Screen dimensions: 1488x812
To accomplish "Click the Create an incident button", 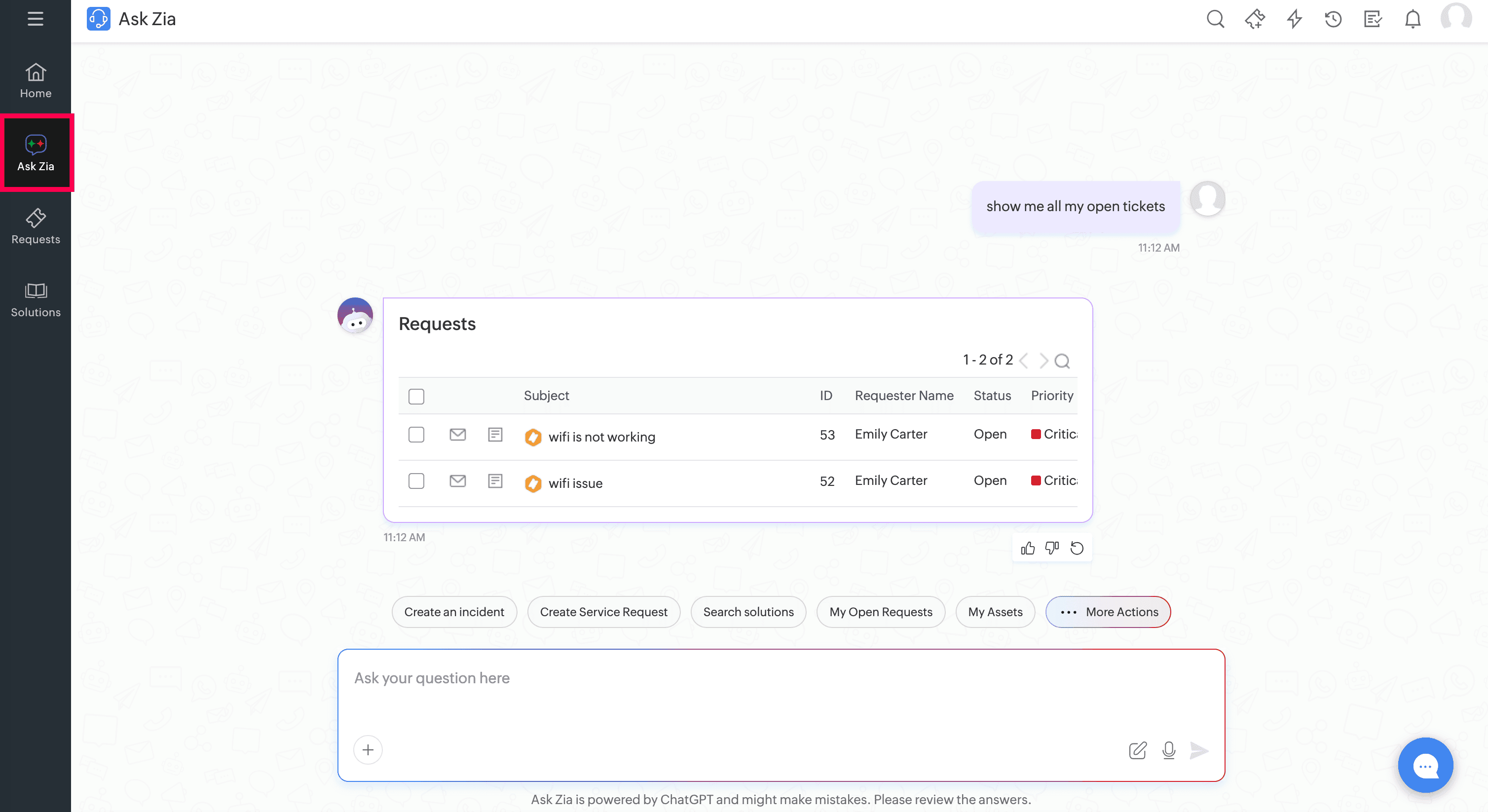I will [454, 612].
